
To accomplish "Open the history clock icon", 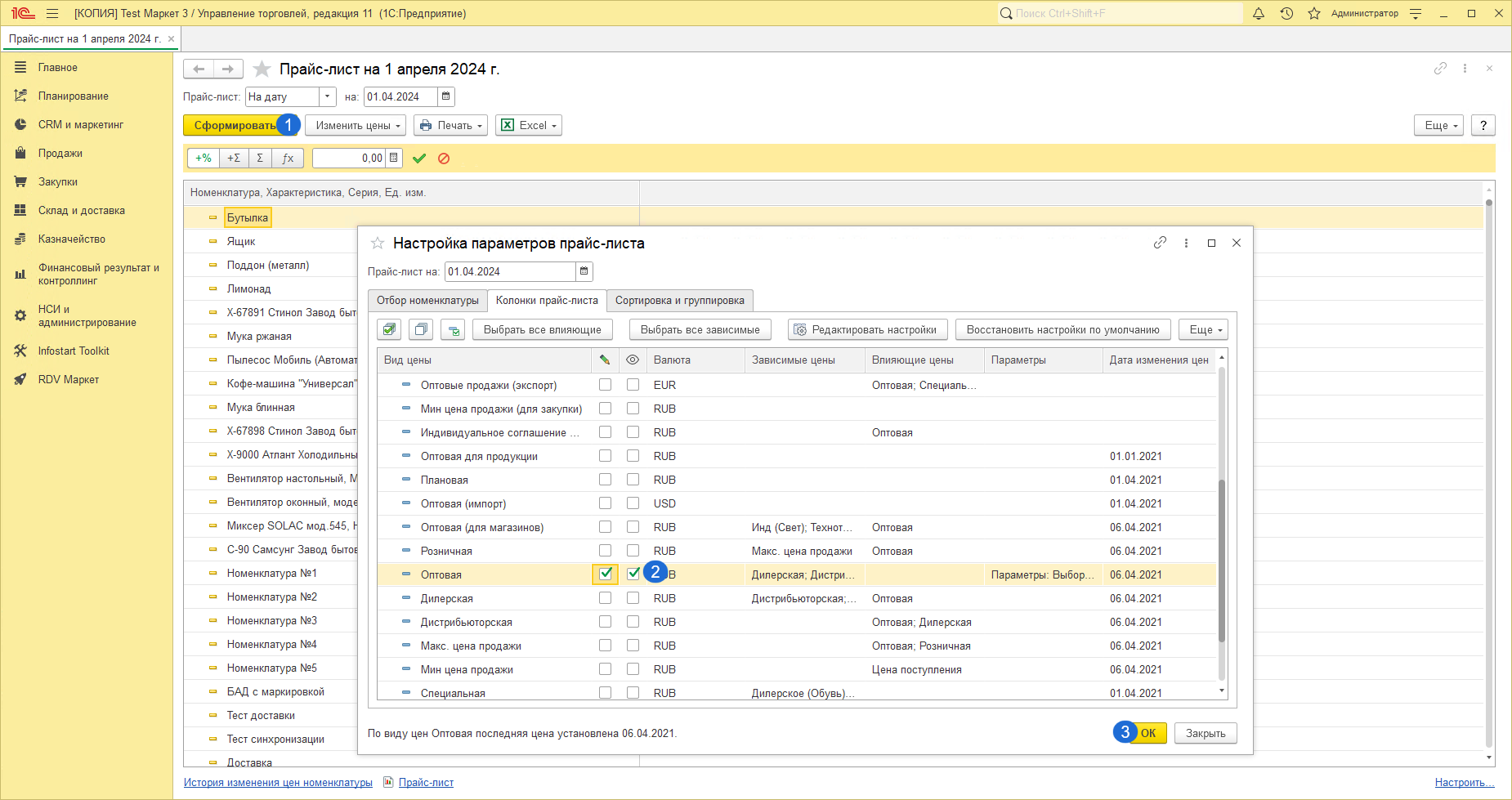I will click(1286, 13).
